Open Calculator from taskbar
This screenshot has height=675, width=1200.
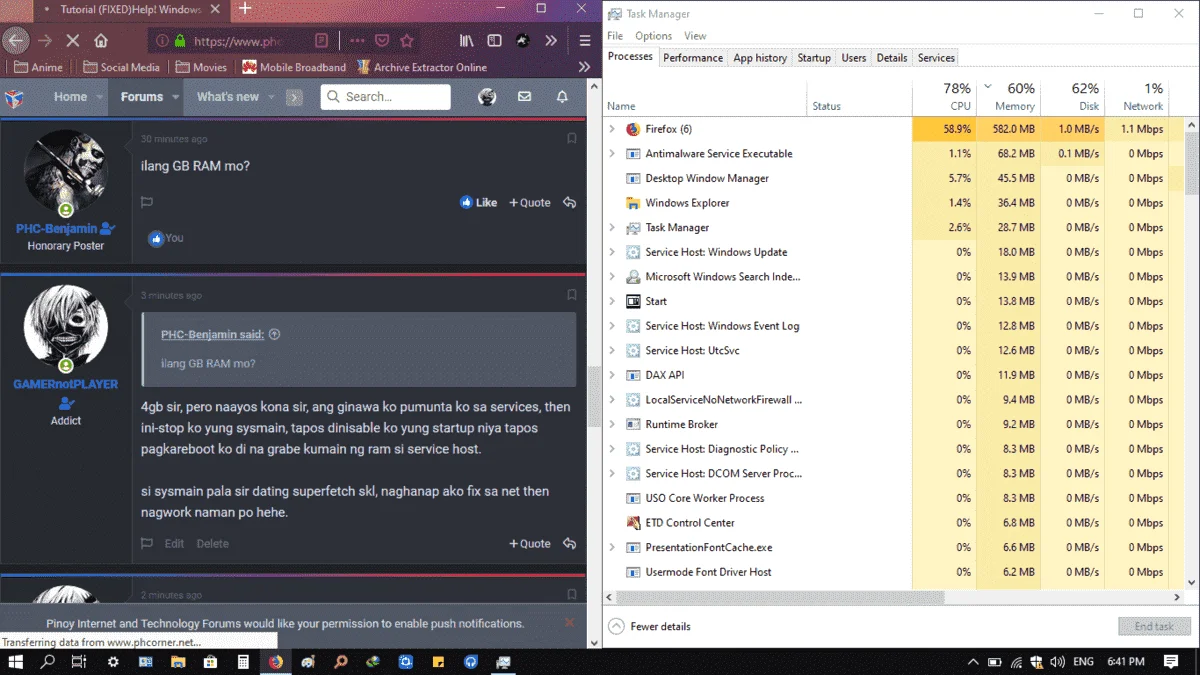point(242,662)
